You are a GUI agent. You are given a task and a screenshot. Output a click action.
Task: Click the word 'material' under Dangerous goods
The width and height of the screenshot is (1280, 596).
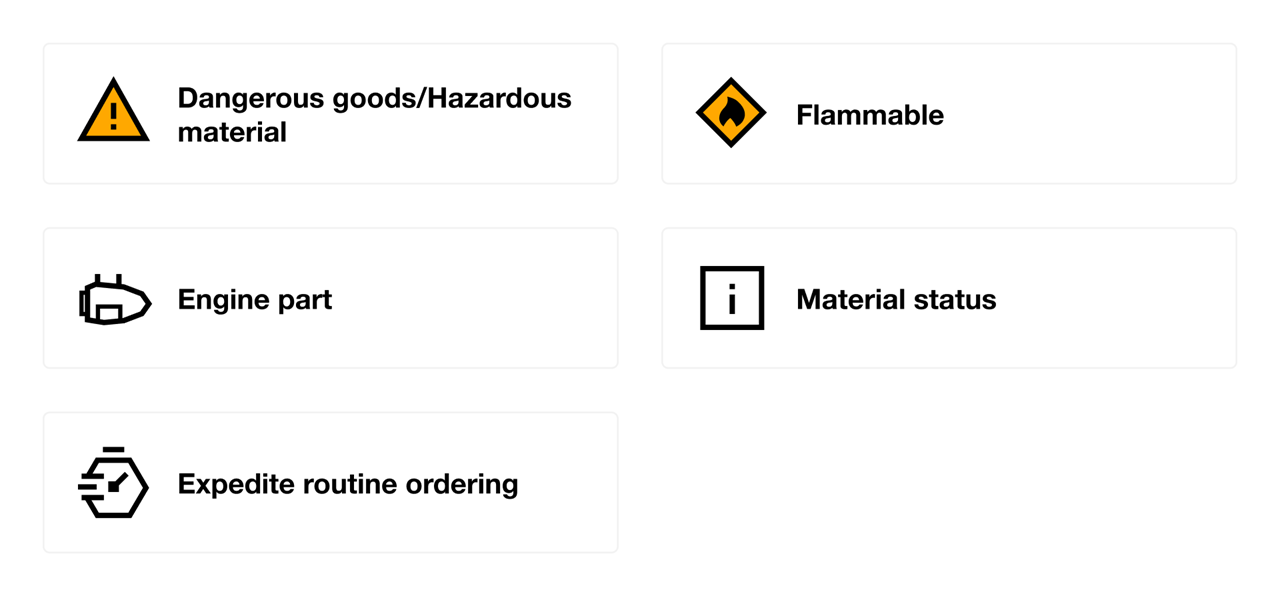pos(232,132)
